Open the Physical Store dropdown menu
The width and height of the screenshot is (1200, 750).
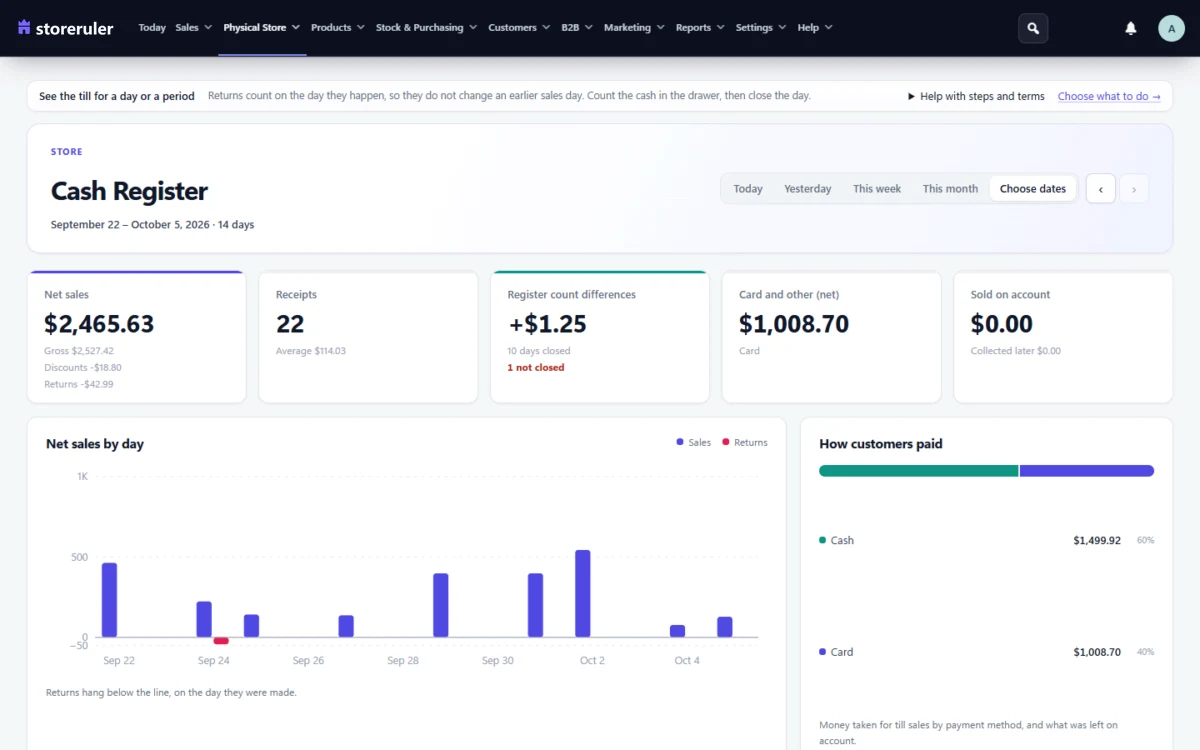tap(262, 28)
